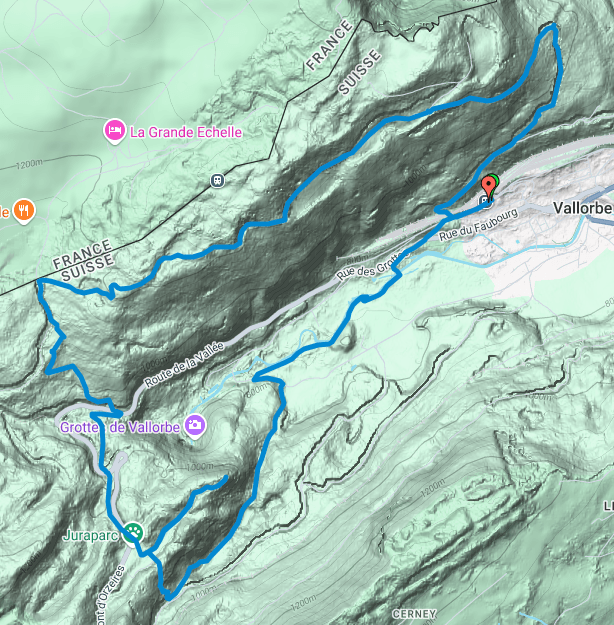Select the red finish pin at Vallorbe
Image resolution: width=614 pixels, height=625 pixels.
488,188
